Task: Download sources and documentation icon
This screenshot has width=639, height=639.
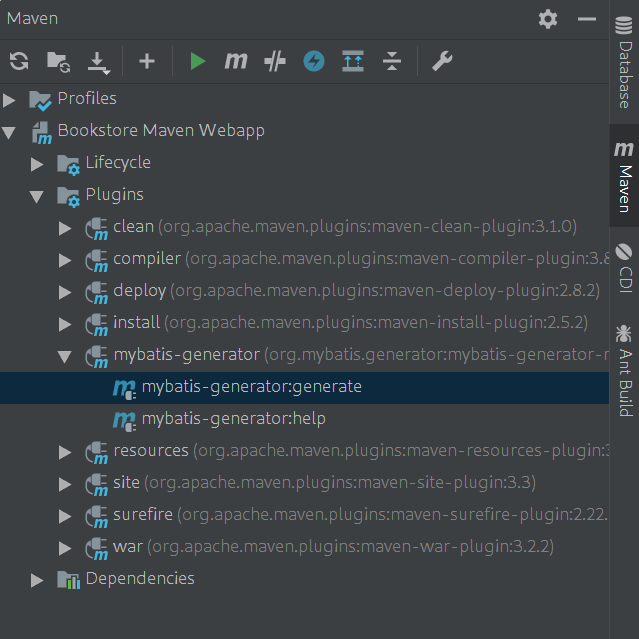Action: (98, 63)
